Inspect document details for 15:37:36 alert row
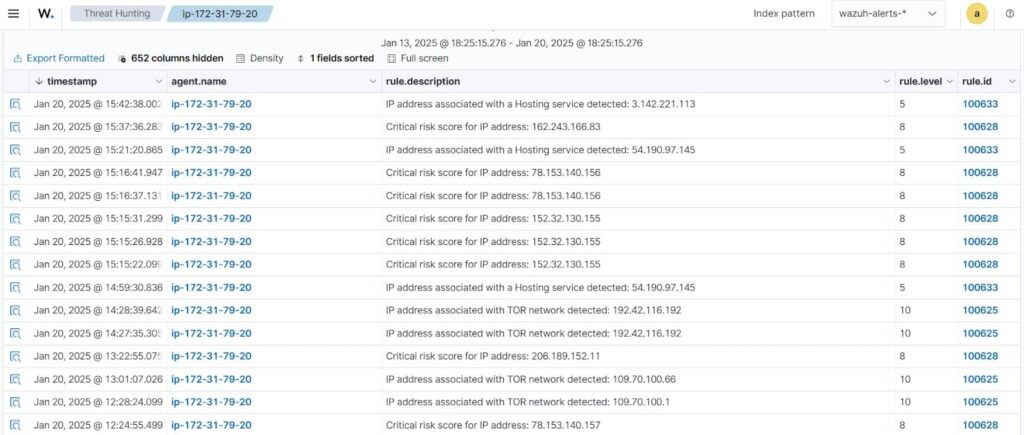This screenshot has height=435, width=1024. [16, 127]
